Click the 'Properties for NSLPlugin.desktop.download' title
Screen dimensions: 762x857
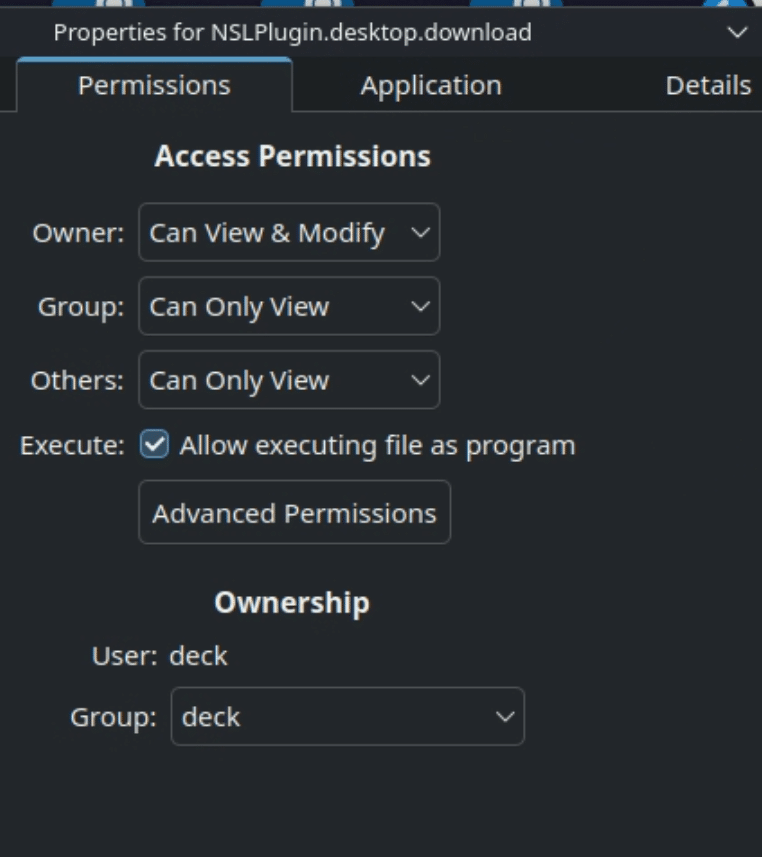click(292, 33)
